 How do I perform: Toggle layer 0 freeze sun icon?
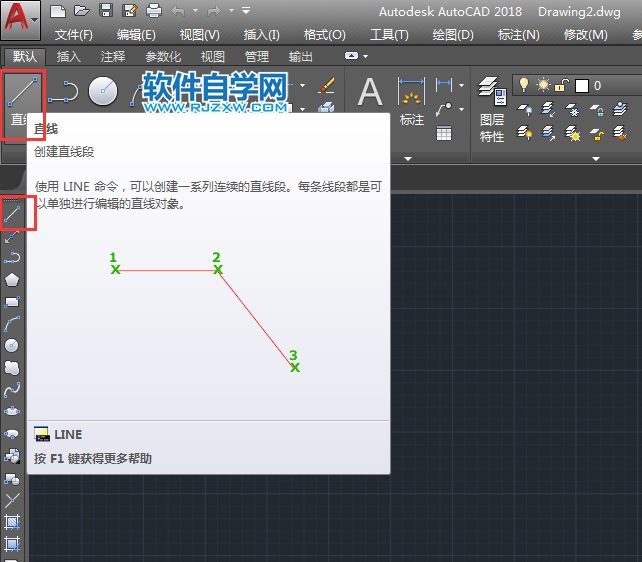(544, 85)
